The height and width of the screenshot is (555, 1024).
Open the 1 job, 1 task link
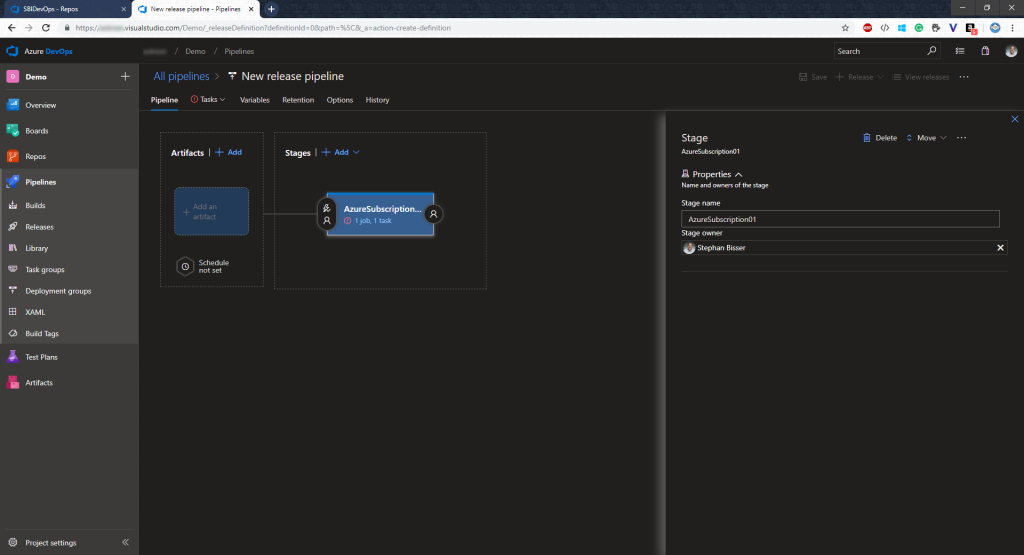coord(373,221)
